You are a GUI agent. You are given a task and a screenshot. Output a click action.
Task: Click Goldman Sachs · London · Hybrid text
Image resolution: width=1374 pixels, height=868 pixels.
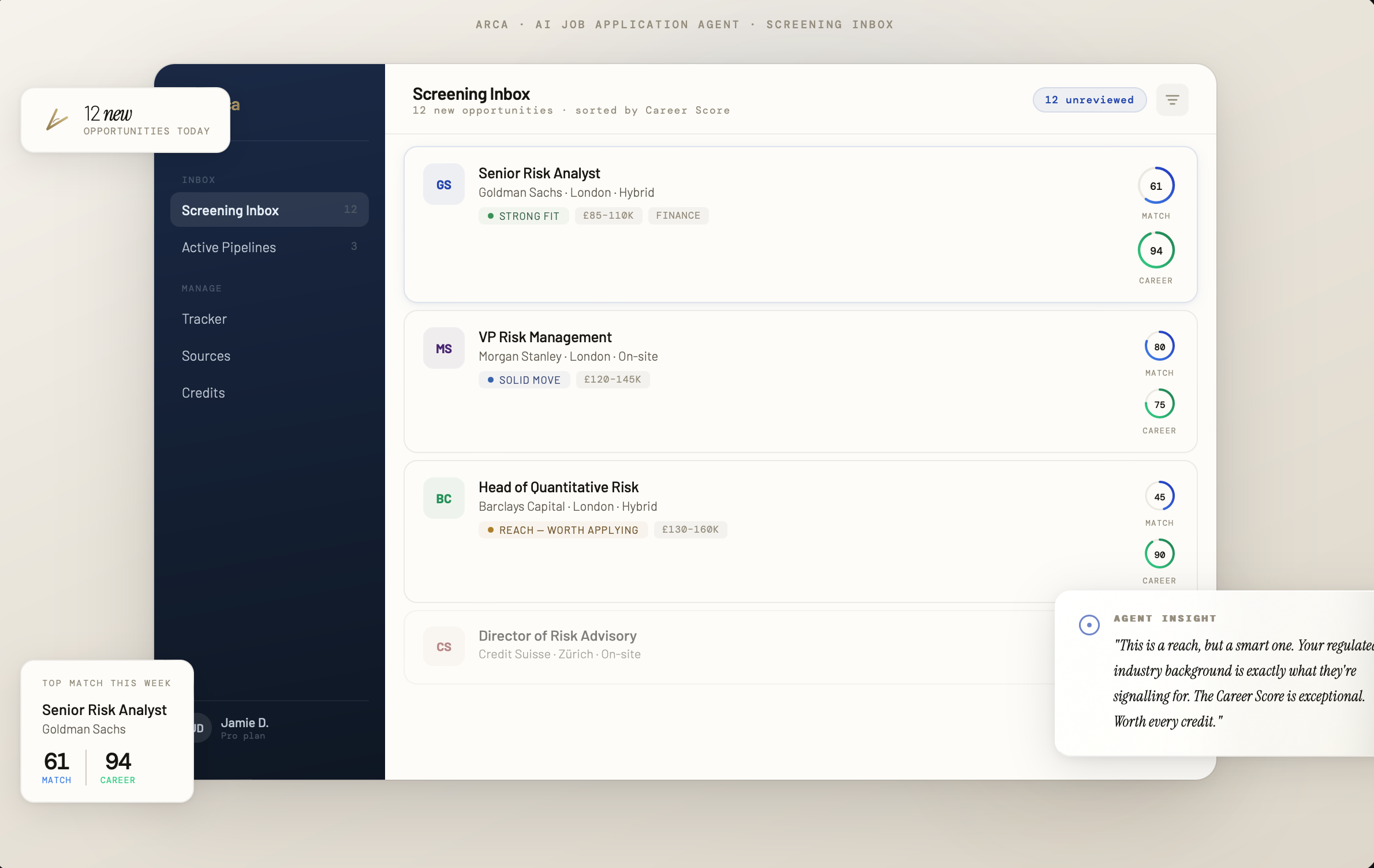coord(566,192)
